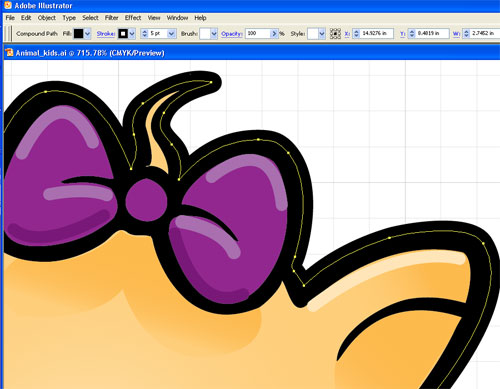This screenshot has width=500, height=389.
Task: Expand the Brush dropdown arrow
Action: point(214,33)
